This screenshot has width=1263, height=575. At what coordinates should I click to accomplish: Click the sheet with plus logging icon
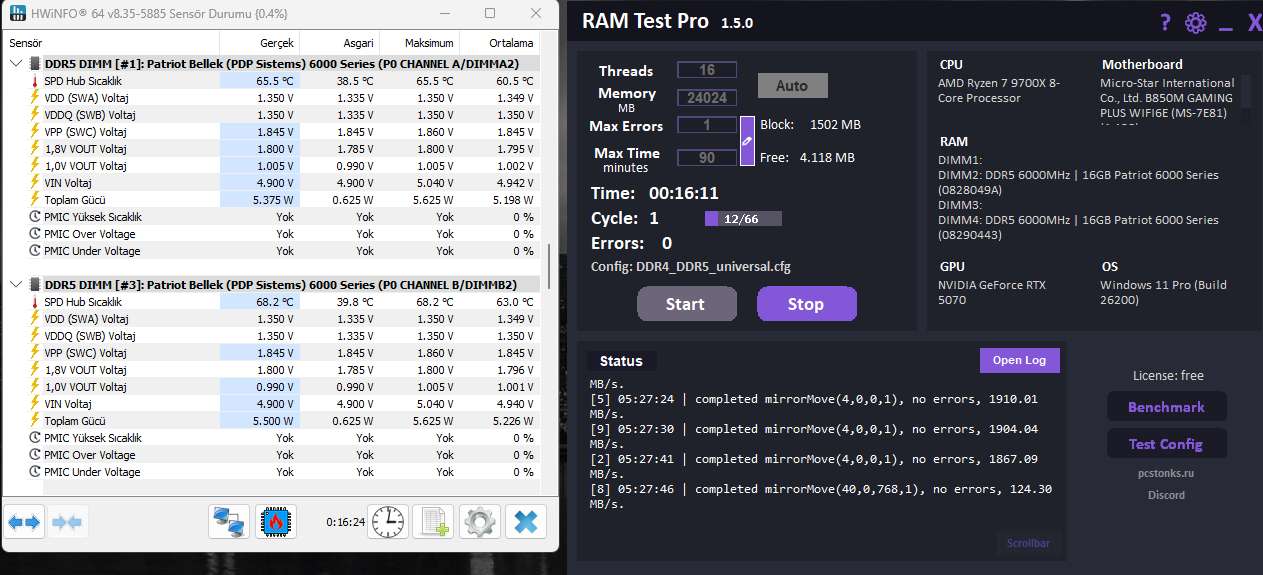point(433,521)
